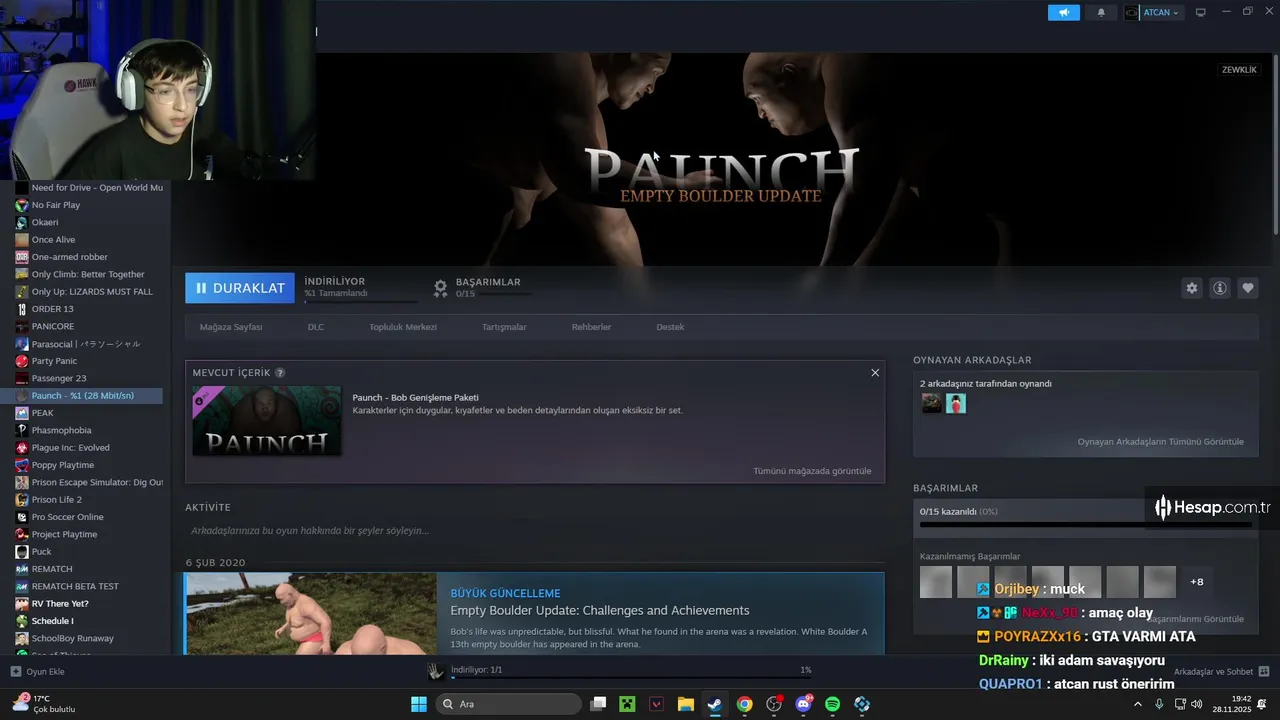Click the achievements 0/15 progress bar
The height and width of the screenshot is (720, 1280).
click(1085, 524)
